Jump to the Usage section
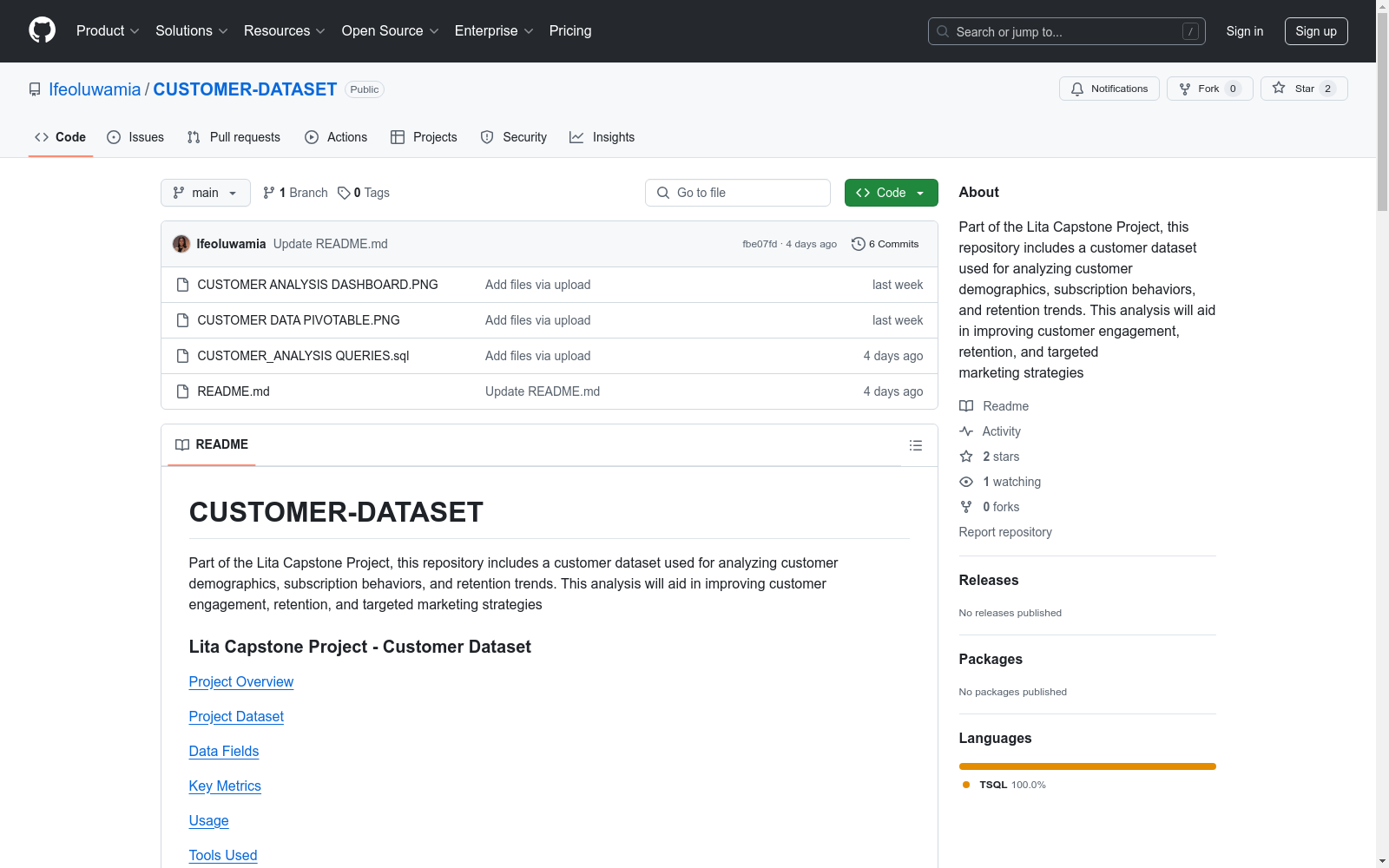The width and height of the screenshot is (1389, 868). click(209, 821)
